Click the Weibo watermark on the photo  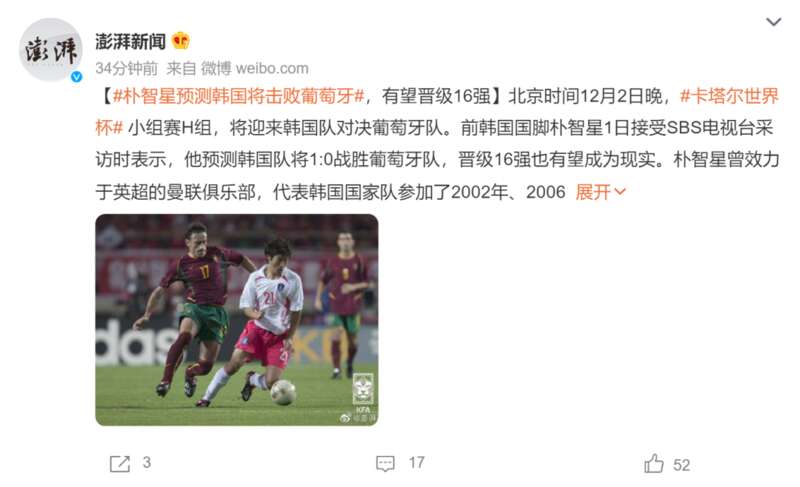pyautogui.click(x=358, y=418)
